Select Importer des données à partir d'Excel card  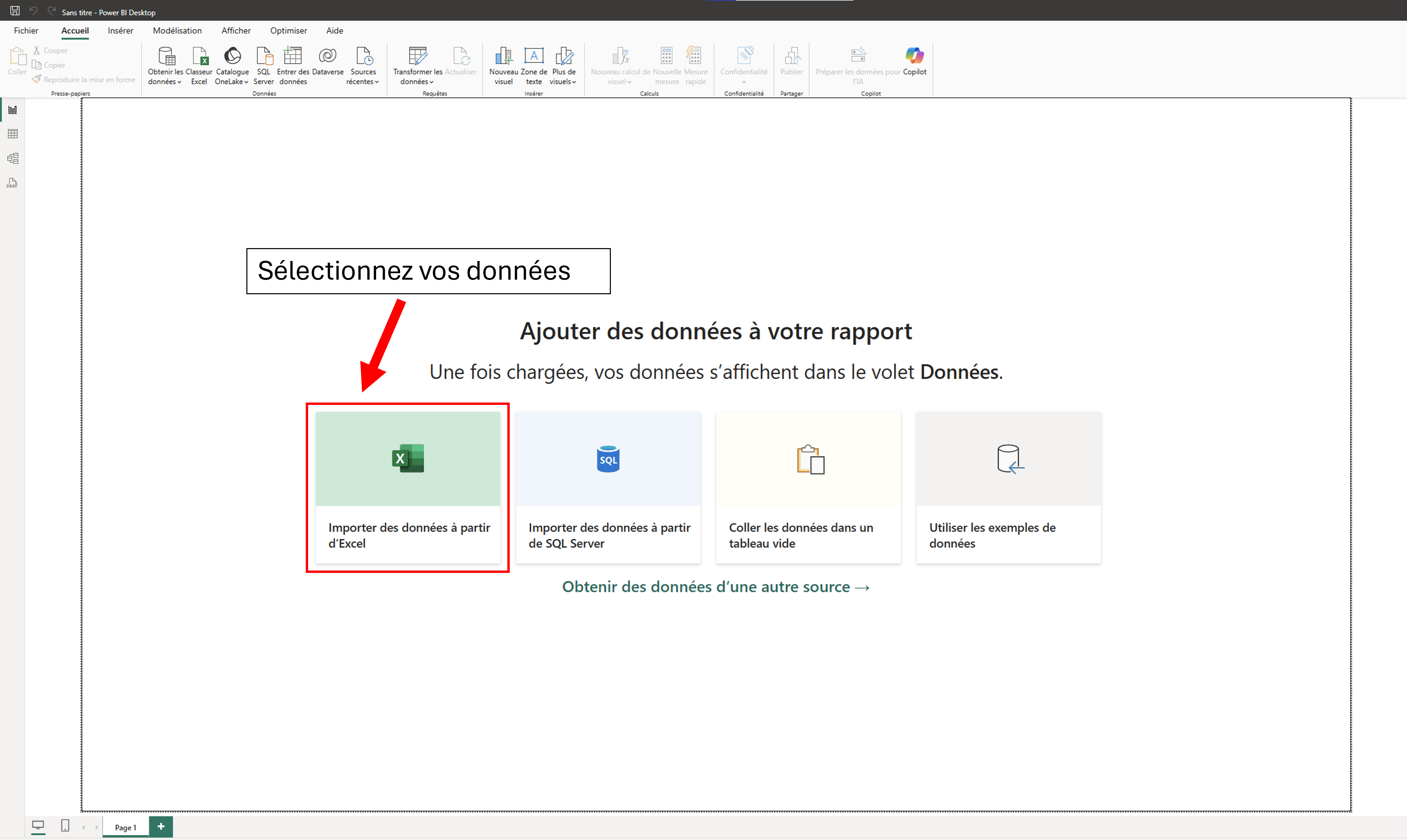(x=408, y=487)
